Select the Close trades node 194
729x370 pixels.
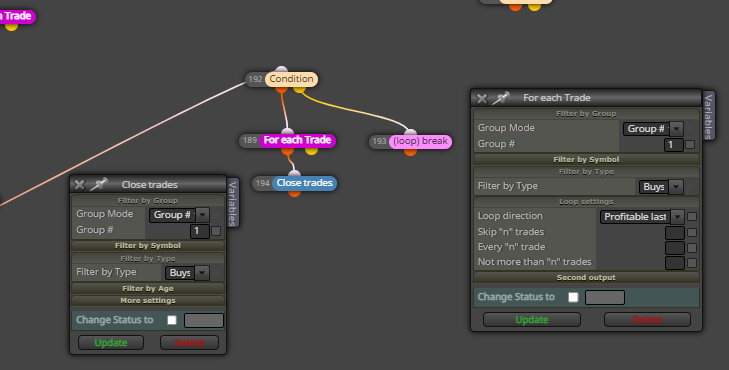(305, 183)
